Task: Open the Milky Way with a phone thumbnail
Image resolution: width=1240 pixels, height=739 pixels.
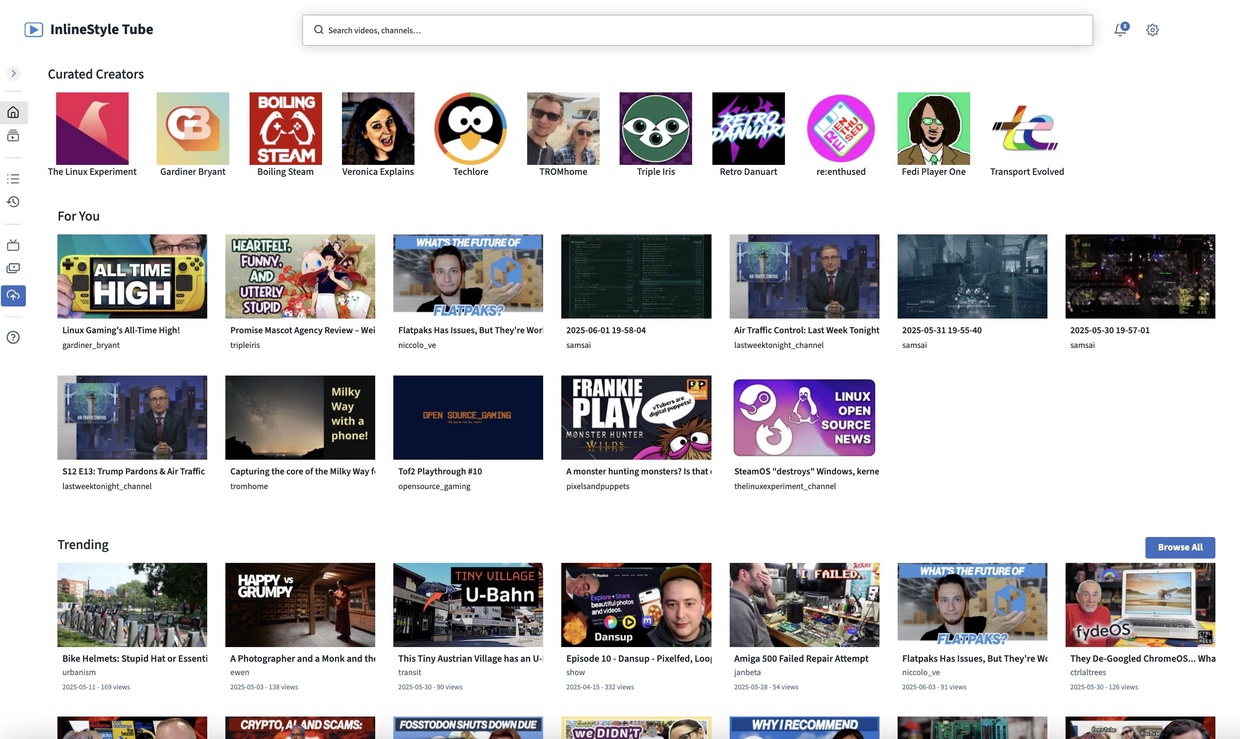Action: pos(300,418)
